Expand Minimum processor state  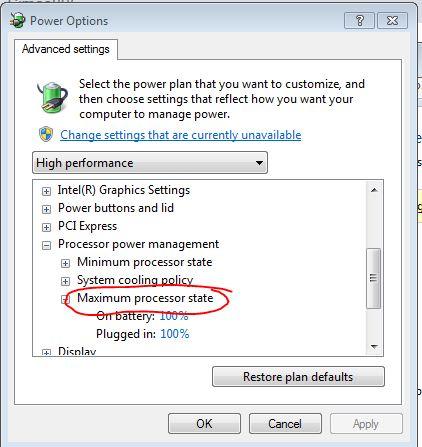[65, 263]
